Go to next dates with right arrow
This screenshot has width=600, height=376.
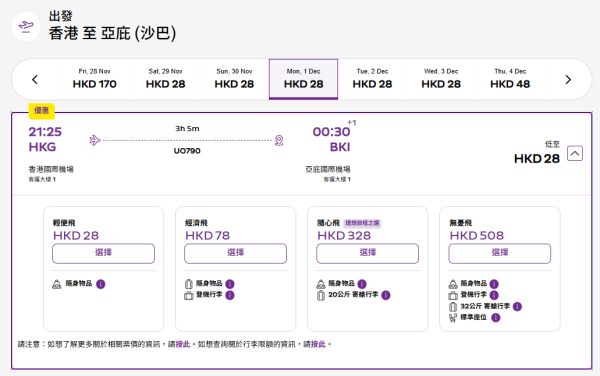click(x=568, y=80)
